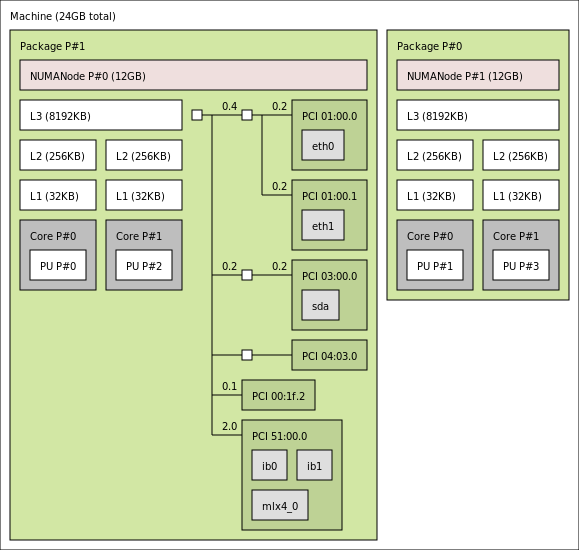Image resolution: width=579 pixels, height=550 pixels.
Task: Click the Machine (24GB total) label
Action: click(x=63, y=16)
